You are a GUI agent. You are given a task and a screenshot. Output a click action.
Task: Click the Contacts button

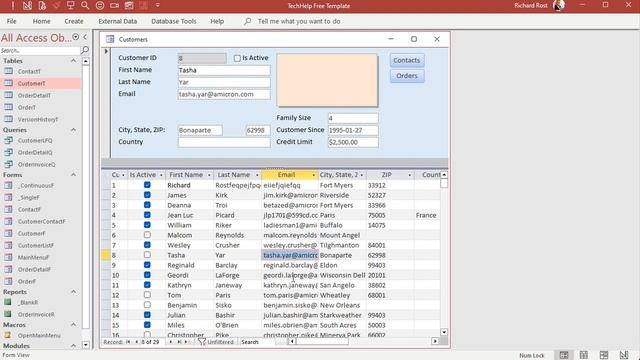pyautogui.click(x=407, y=60)
